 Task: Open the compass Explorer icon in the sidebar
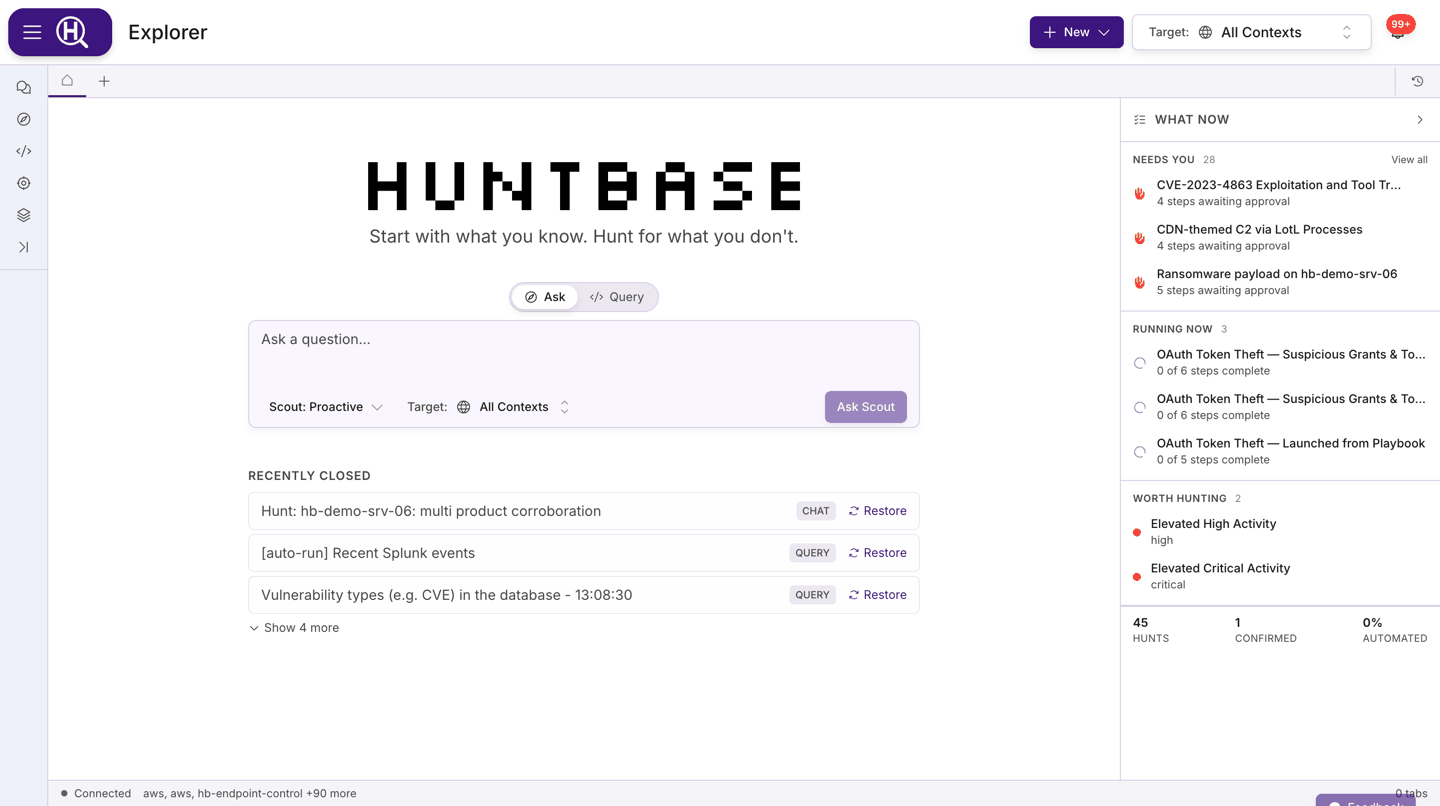click(x=24, y=119)
